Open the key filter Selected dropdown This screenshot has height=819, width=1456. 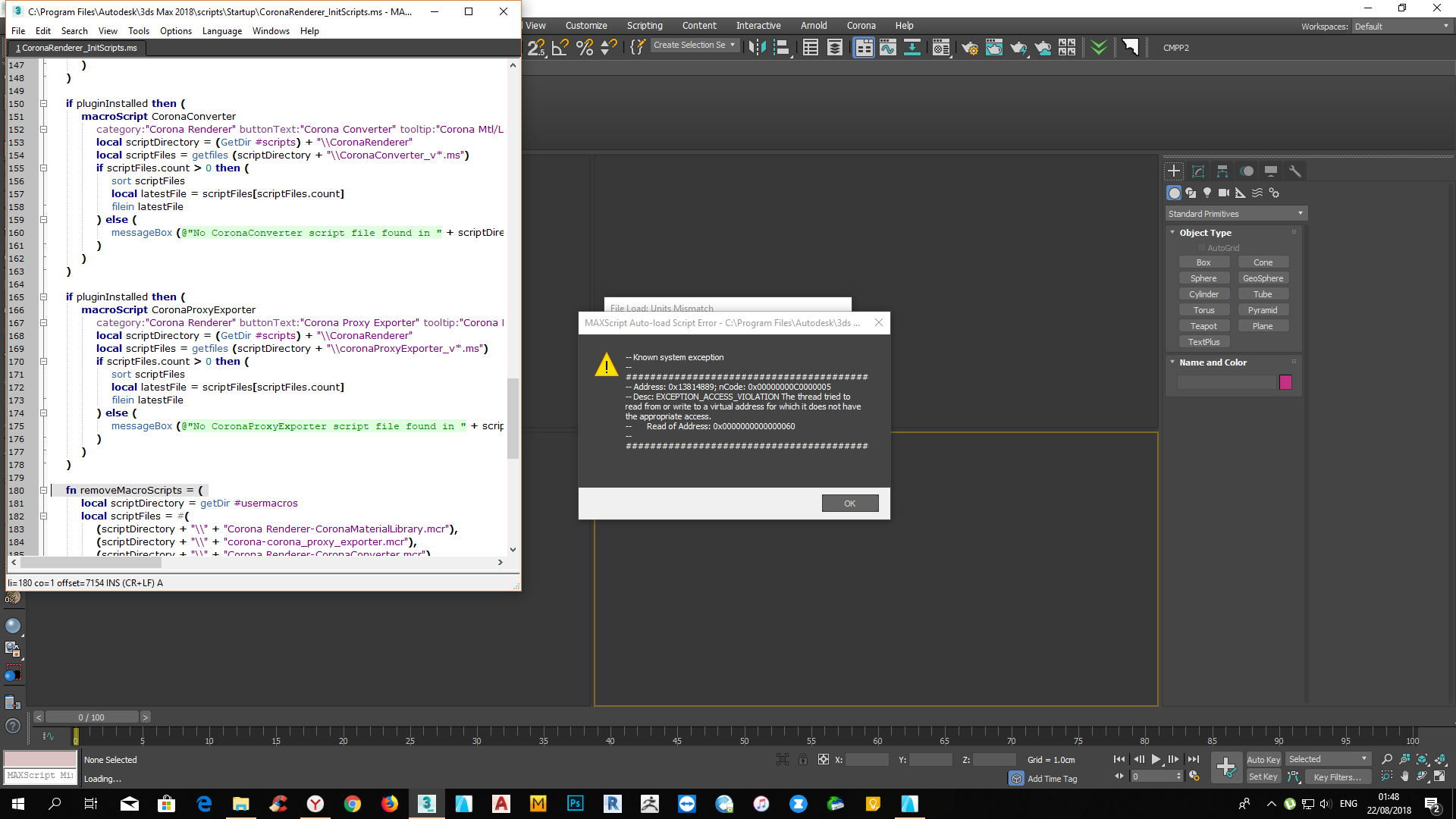pos(1328,759)
